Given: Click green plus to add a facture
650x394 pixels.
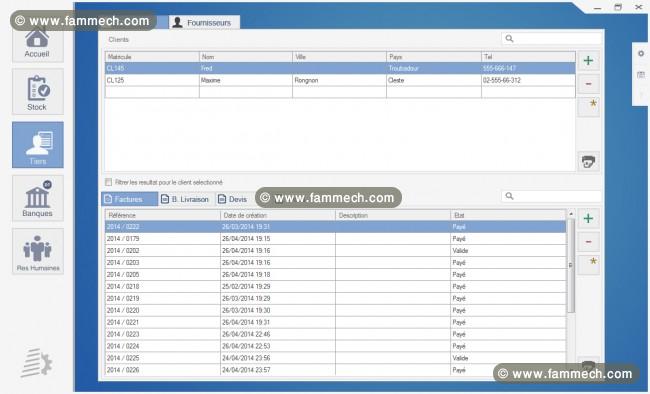Looking at the screenshot, I should [x=588, y=219].
